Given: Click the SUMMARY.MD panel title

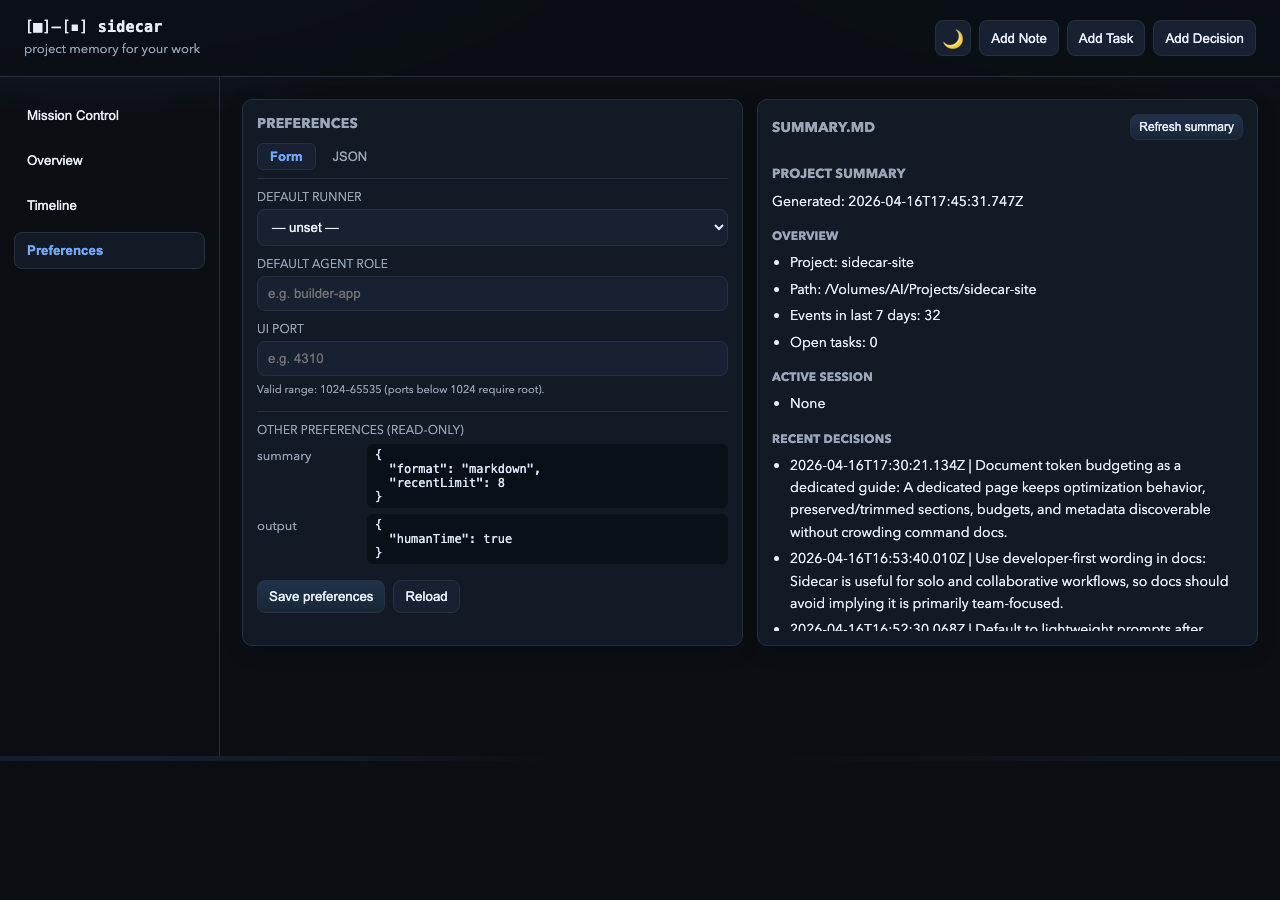Looking at the screenshot, I should 824,128.
